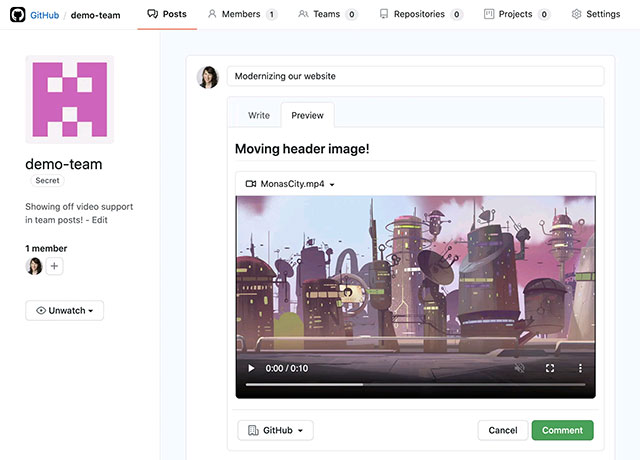Click the demo-team heading in sidebar

tap(64, 164)
